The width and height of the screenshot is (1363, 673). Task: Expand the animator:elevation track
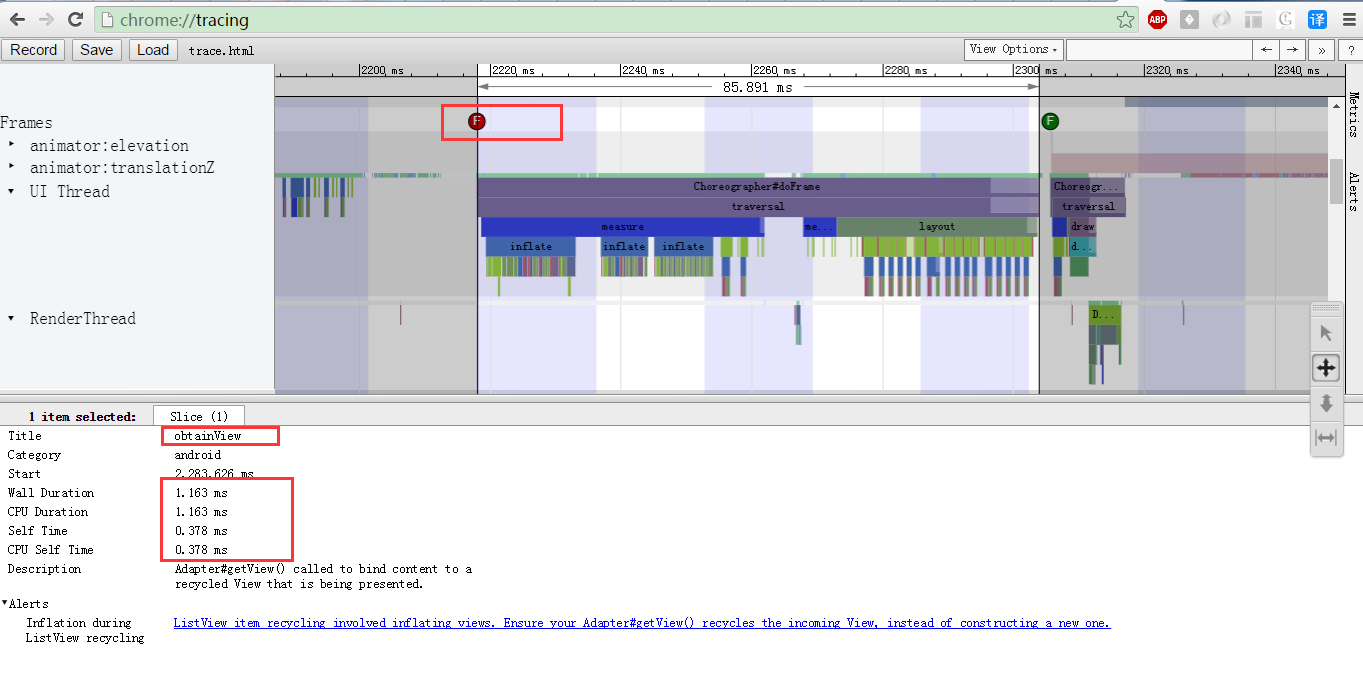(x=12, y=144)
